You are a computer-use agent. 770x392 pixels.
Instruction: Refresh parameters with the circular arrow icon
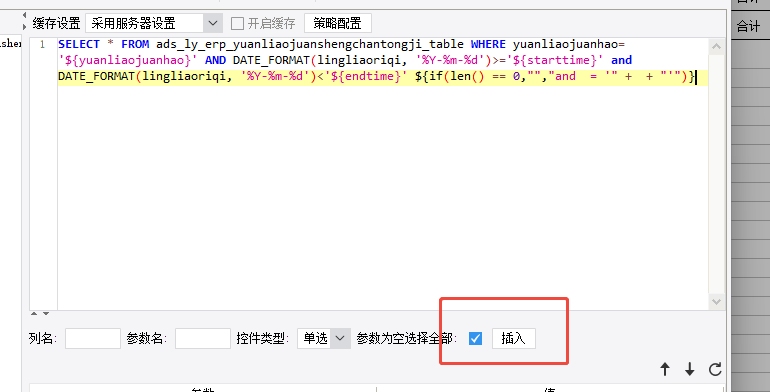[715, 369]
